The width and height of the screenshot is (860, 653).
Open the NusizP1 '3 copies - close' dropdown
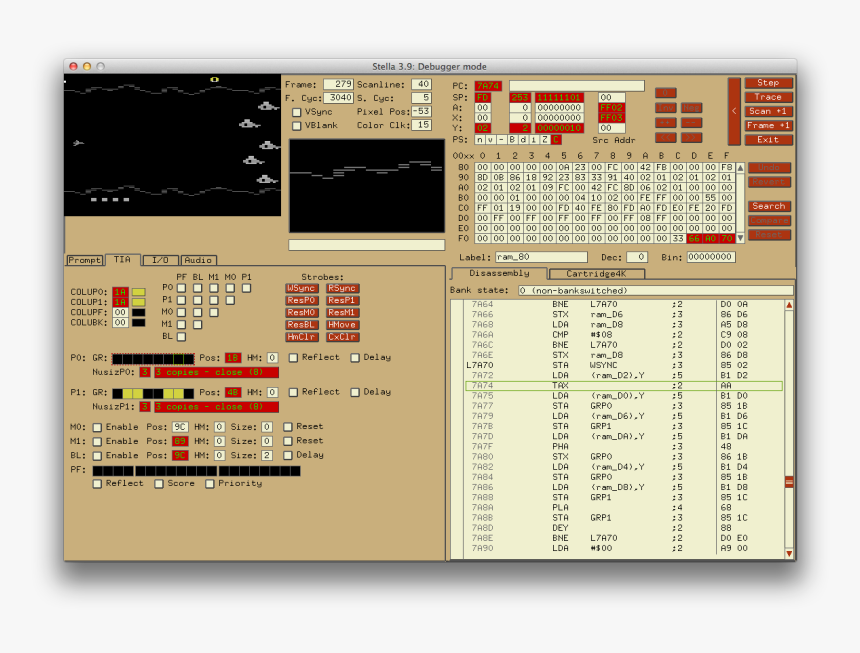[216, 407]
